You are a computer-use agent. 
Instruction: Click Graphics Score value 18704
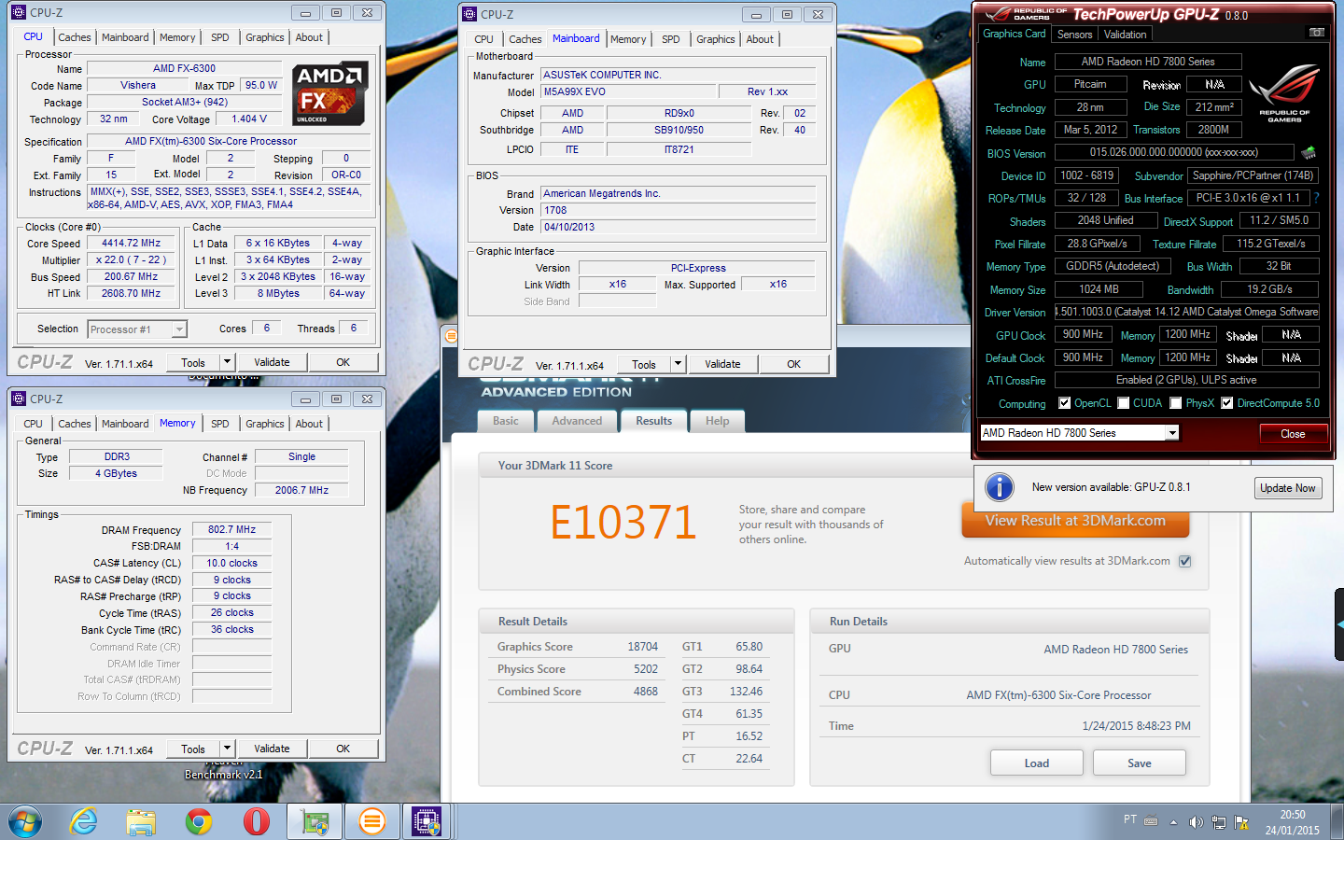(x=642, y=647)
